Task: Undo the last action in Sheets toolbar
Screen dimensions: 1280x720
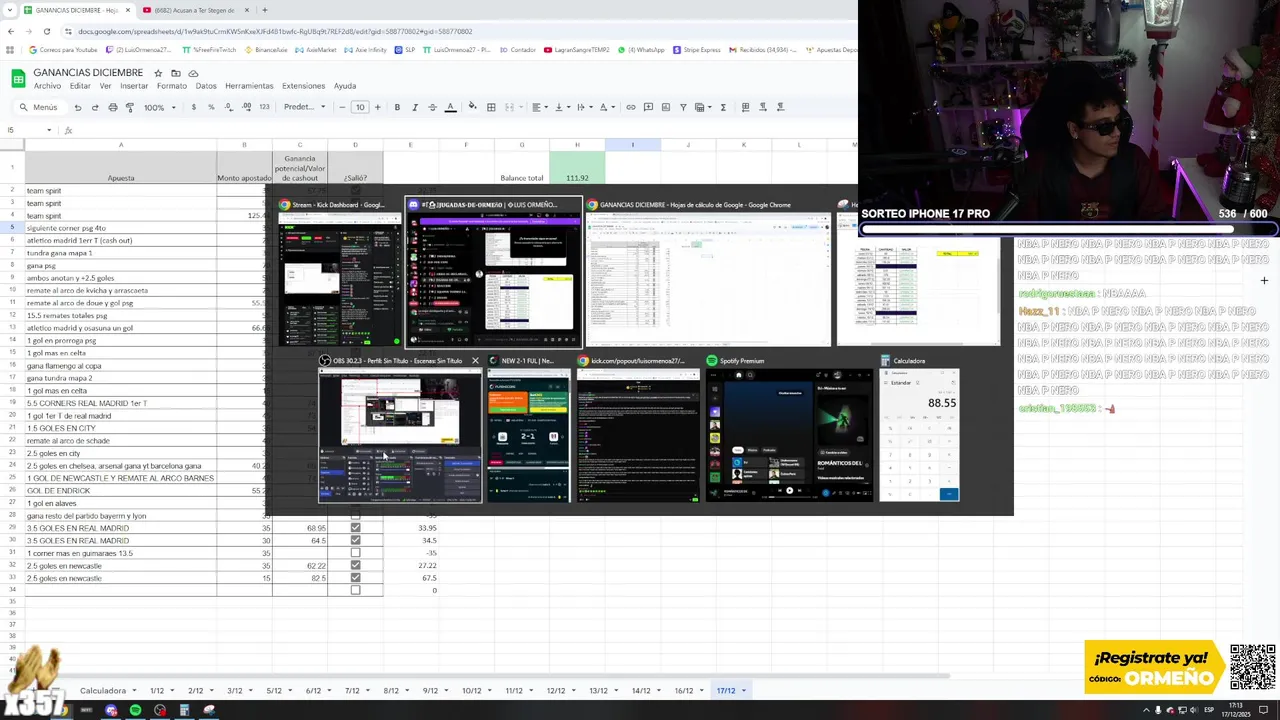Action: (x=77, y=107)
